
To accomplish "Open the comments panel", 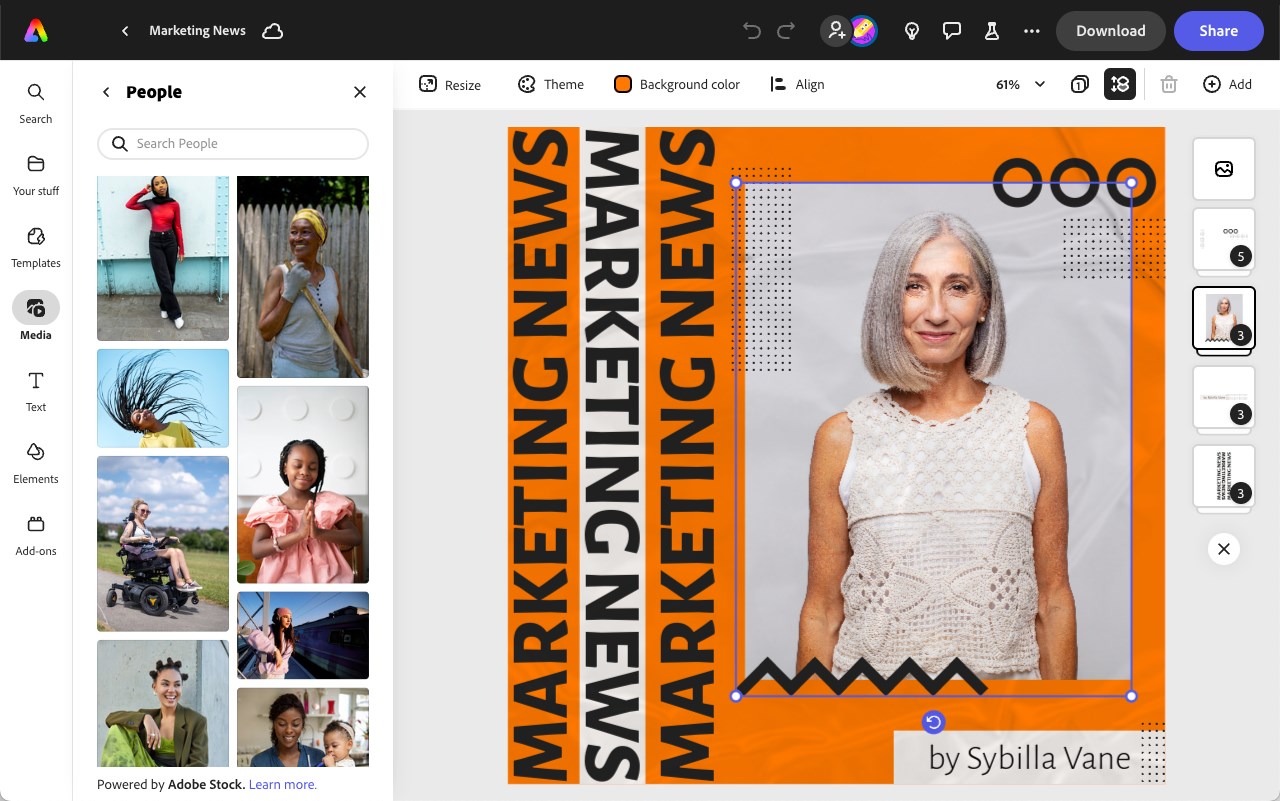I will coord(951,31).
